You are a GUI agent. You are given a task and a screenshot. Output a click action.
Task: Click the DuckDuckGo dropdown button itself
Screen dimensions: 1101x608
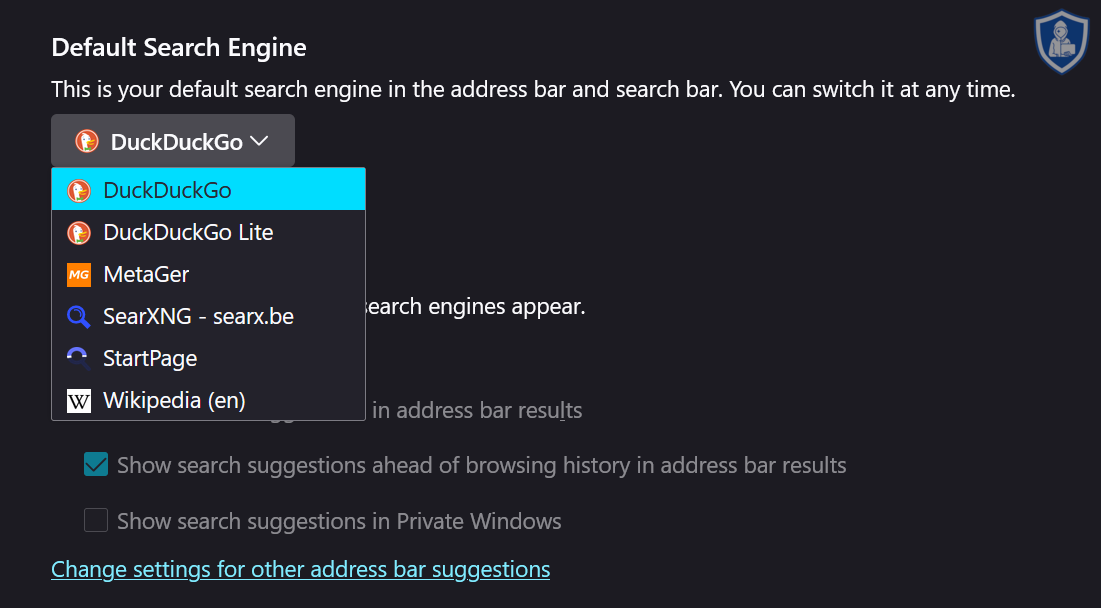172,140
